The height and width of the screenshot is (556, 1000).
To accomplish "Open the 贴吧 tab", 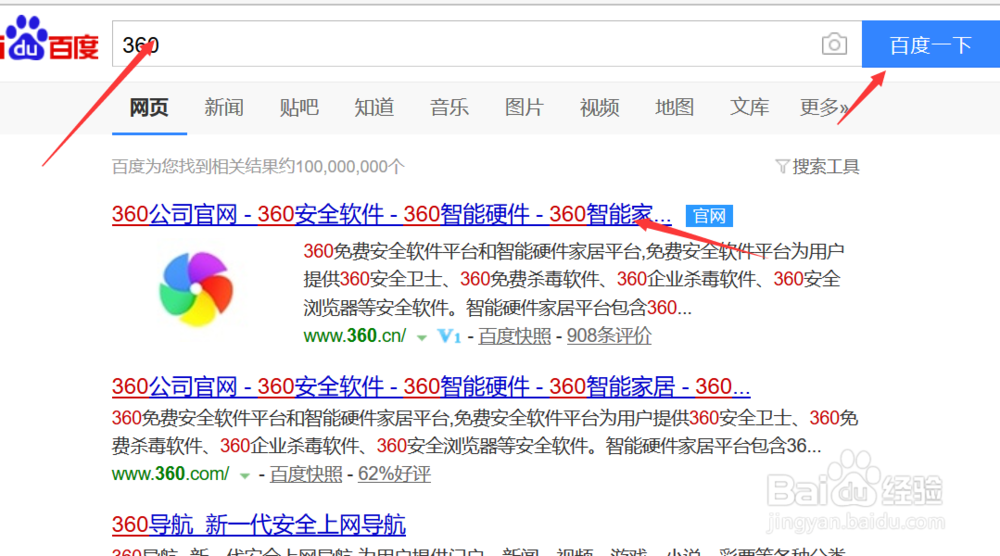I will pyautogui.click(x=298, y=107).
